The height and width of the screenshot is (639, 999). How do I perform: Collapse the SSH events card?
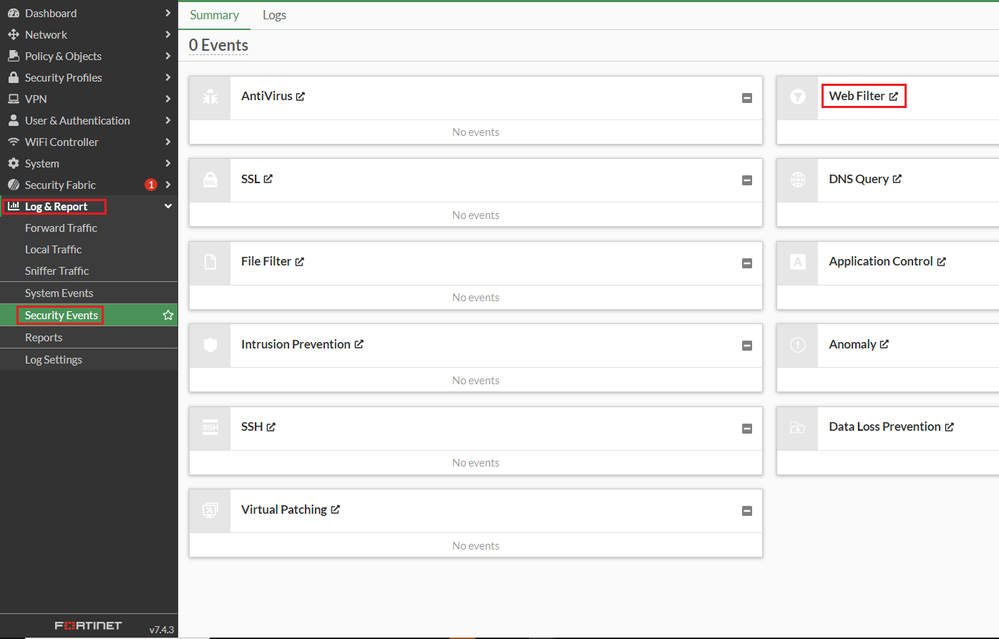click(747, 428)
